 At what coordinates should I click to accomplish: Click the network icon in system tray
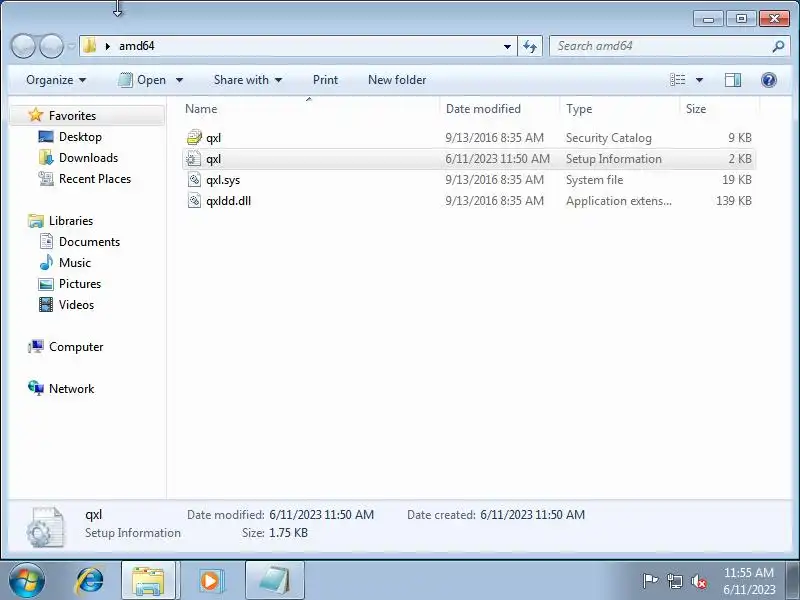click(674, 581)
